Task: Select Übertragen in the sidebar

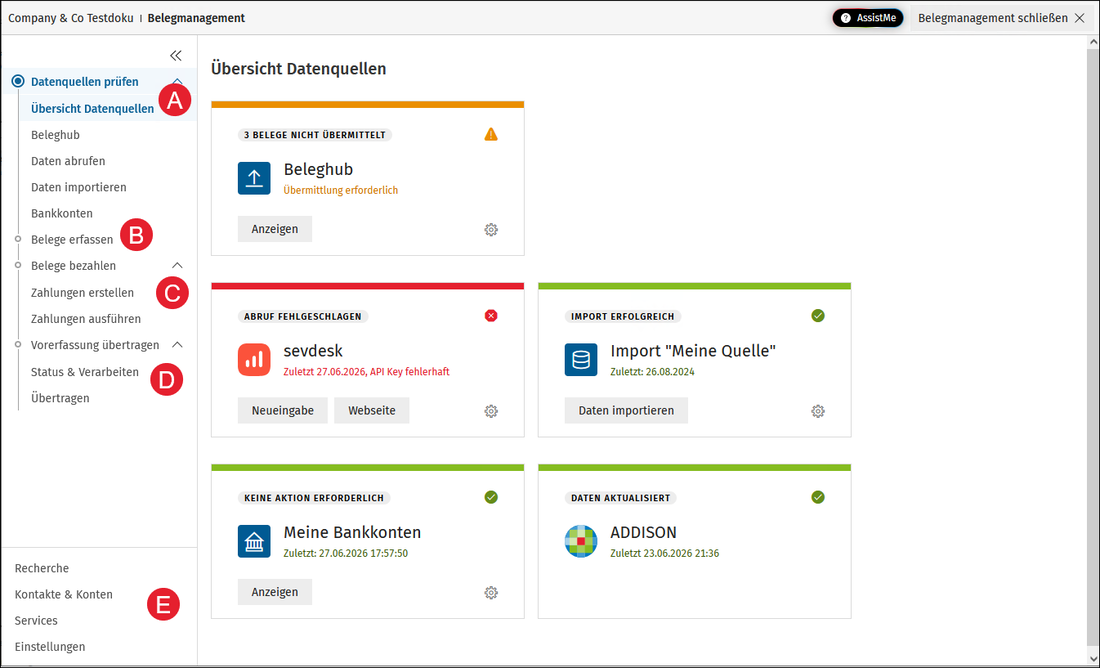Action: click(x=60, y=398)
